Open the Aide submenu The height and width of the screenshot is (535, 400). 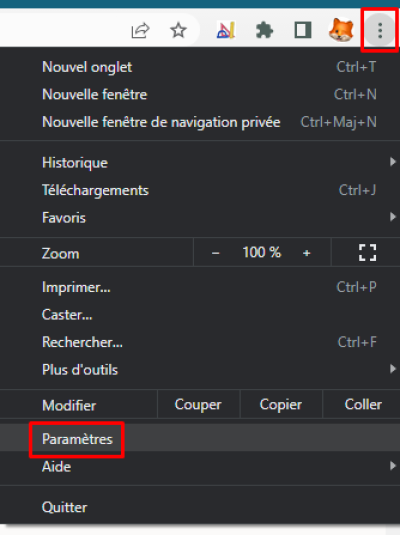tap(200, 466)
